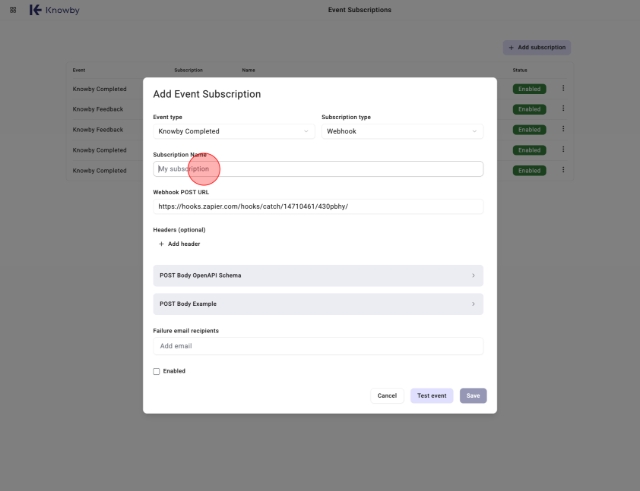Click the Knowby logo
This screenshot has height=491, width=640.
point(54,10)
